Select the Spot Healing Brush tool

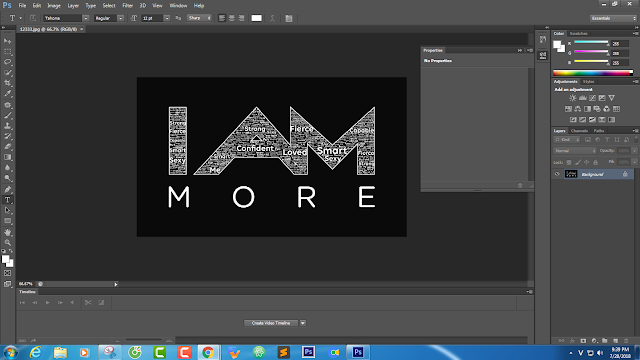(7, 105)
